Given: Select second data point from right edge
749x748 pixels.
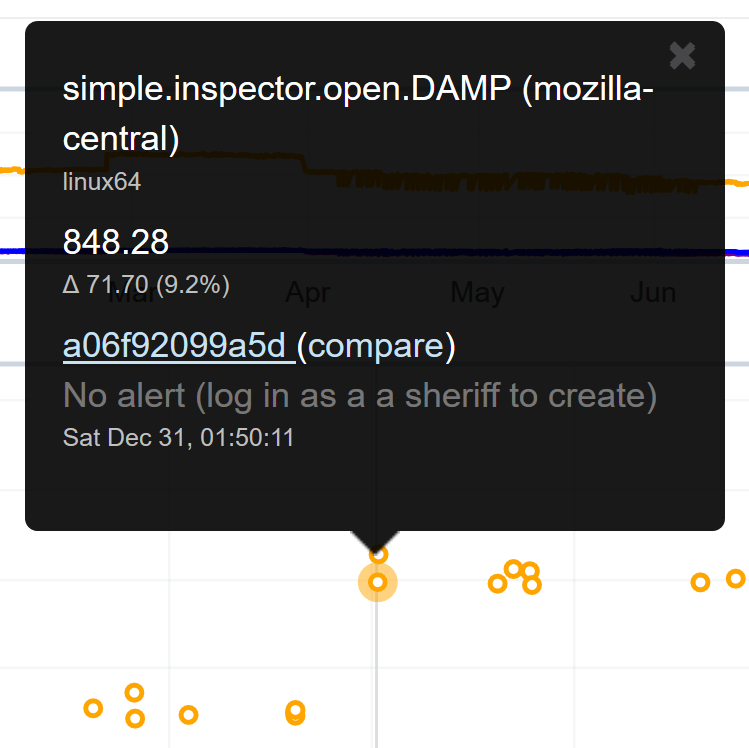Looking at the screenshot, I should (x=700, y=582).
